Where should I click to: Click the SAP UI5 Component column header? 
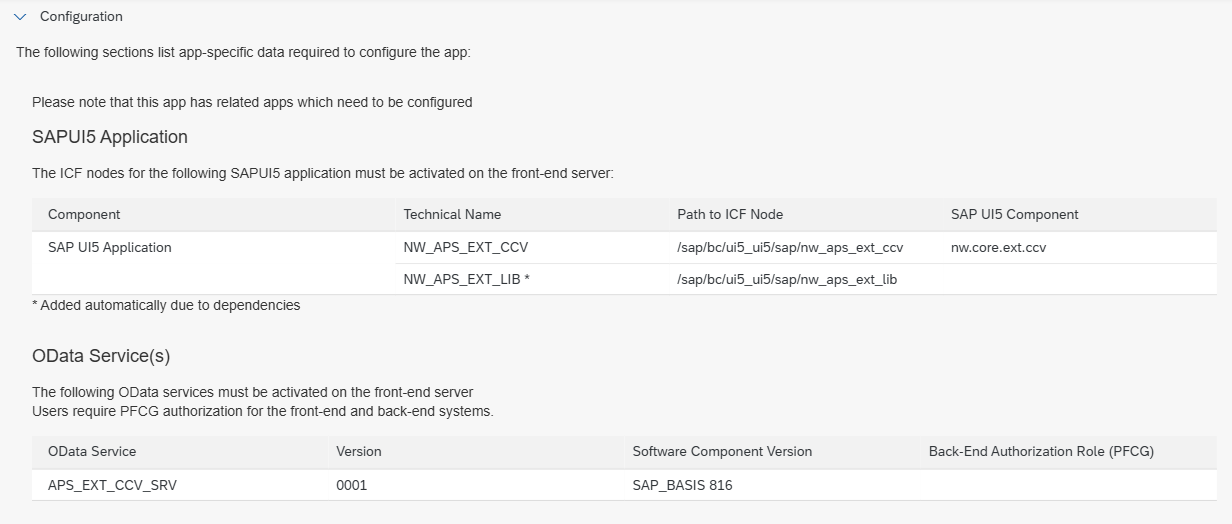(1015, 215)
